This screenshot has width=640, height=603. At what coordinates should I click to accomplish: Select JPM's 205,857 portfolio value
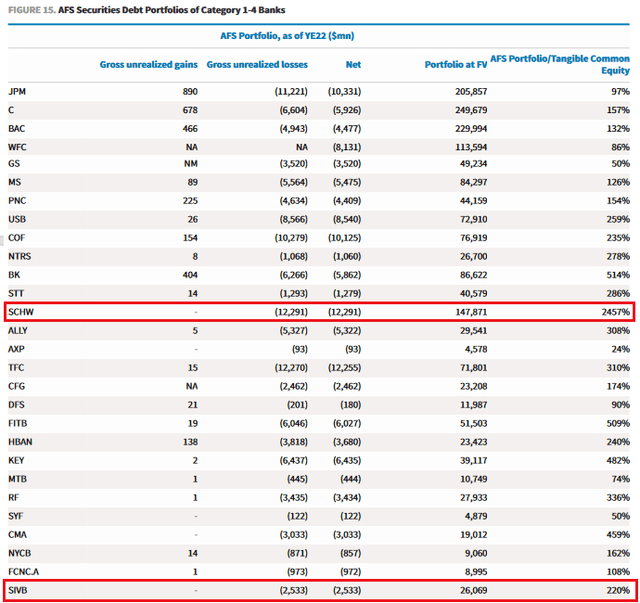point(465,91)
